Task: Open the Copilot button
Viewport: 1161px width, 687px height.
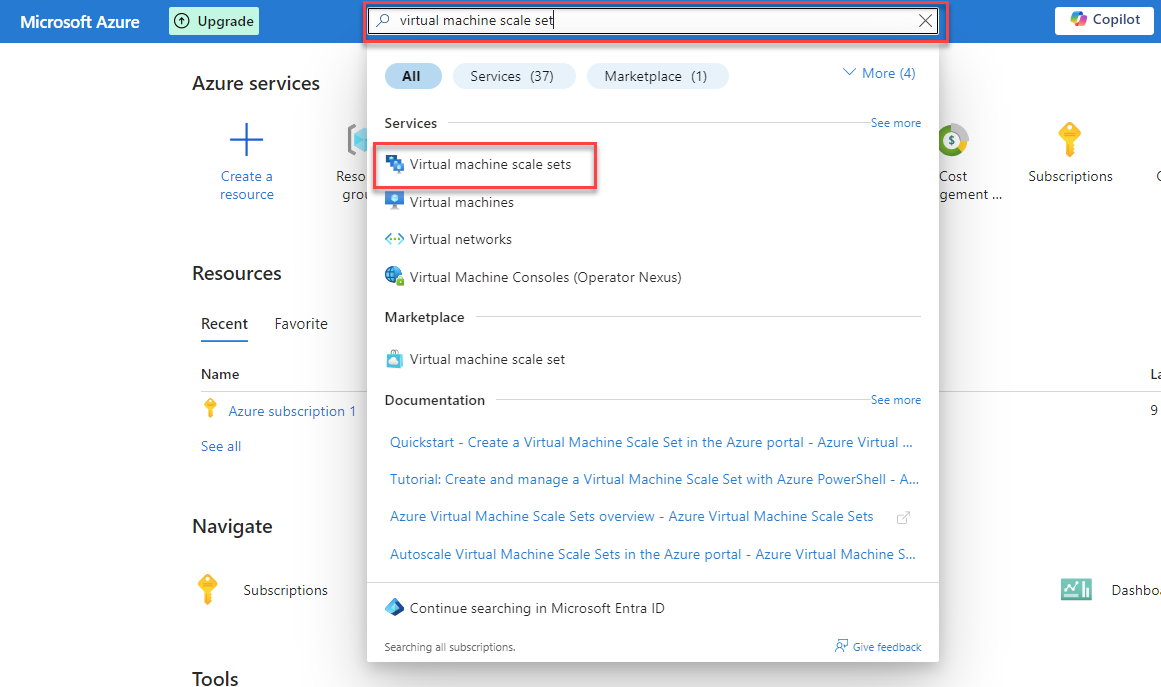Action: 1104,20
